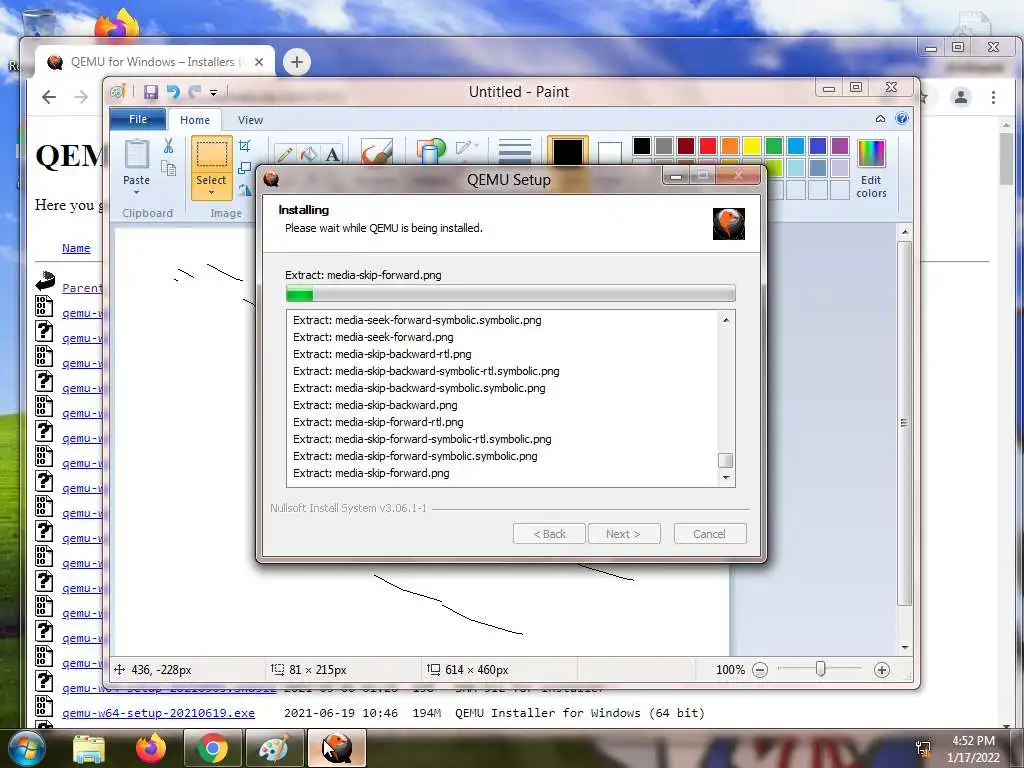Select log row 'Extract: media-skip-forward-rtl.png'
Screen dimensions: 1024x768
click(378, 422)
